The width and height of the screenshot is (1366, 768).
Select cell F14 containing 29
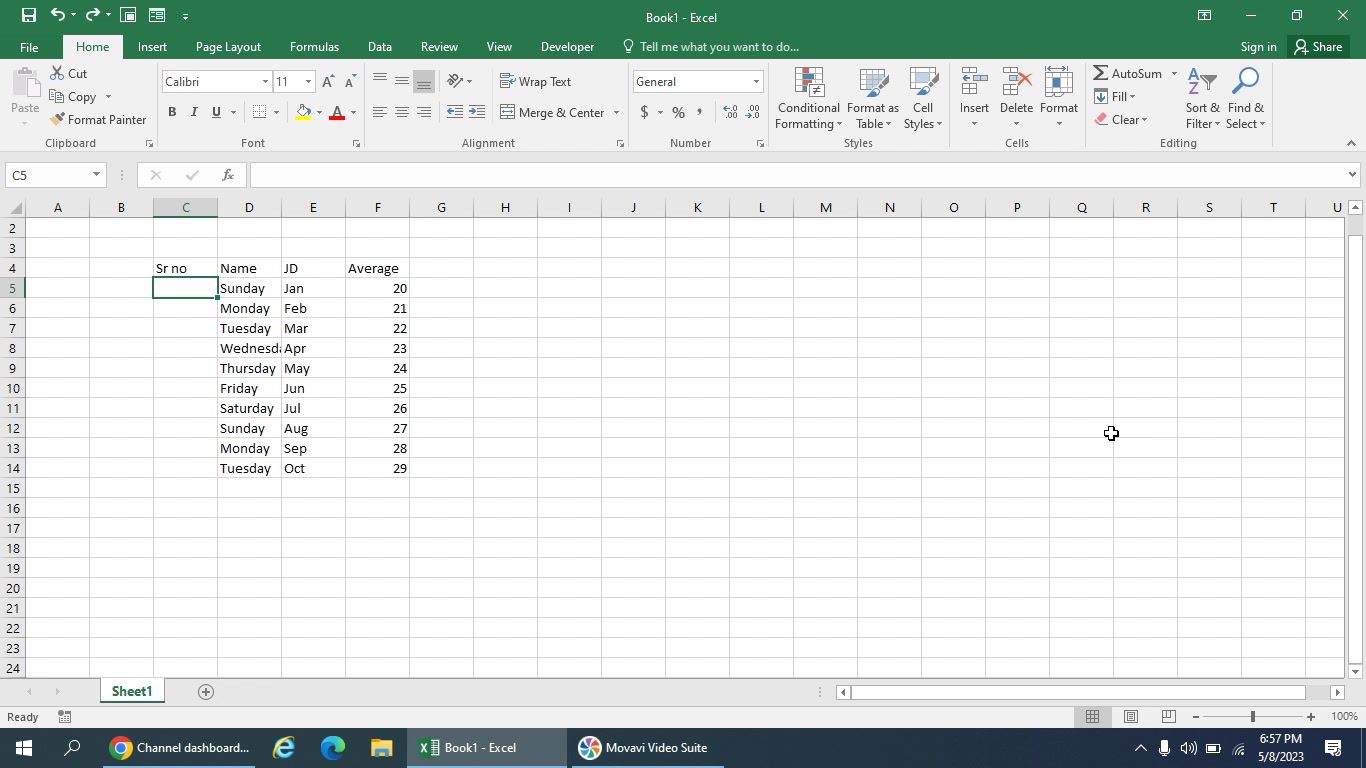[x=377, y=468]
